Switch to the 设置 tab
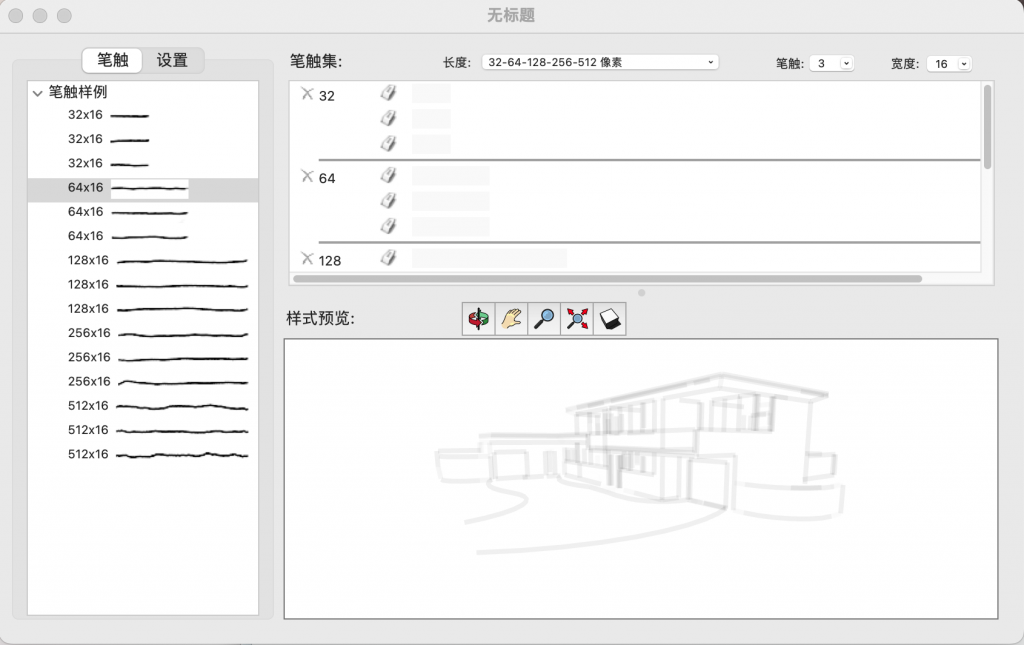 (173, 60)
